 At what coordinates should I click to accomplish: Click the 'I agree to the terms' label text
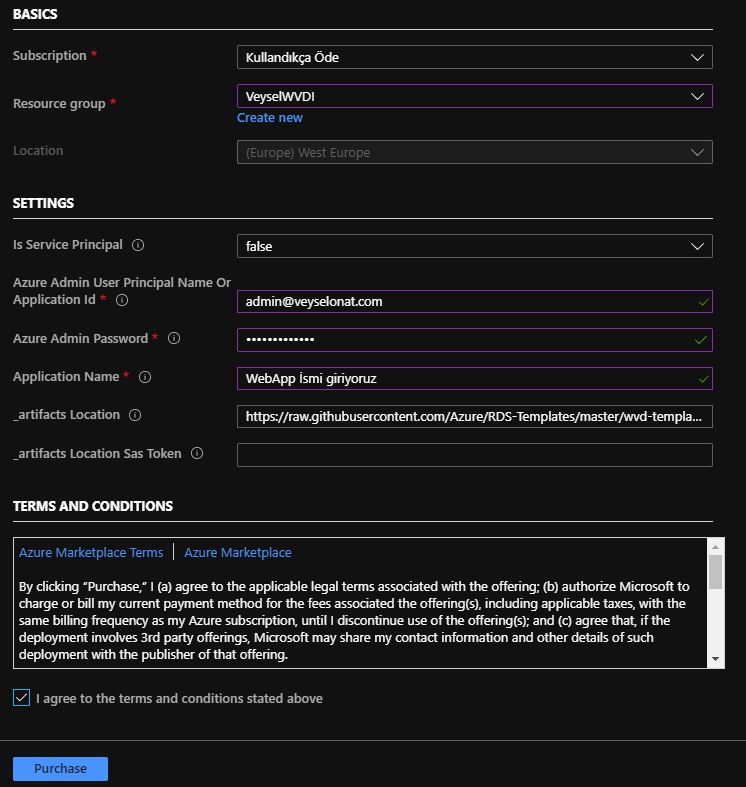coord(179,698)
